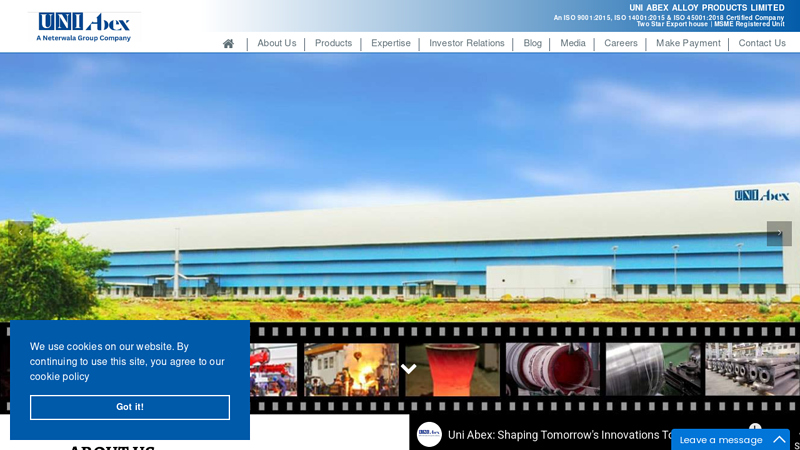Go to Contact Us page
Viewport: 800px width, 450px height.
[x=762, y=43]
